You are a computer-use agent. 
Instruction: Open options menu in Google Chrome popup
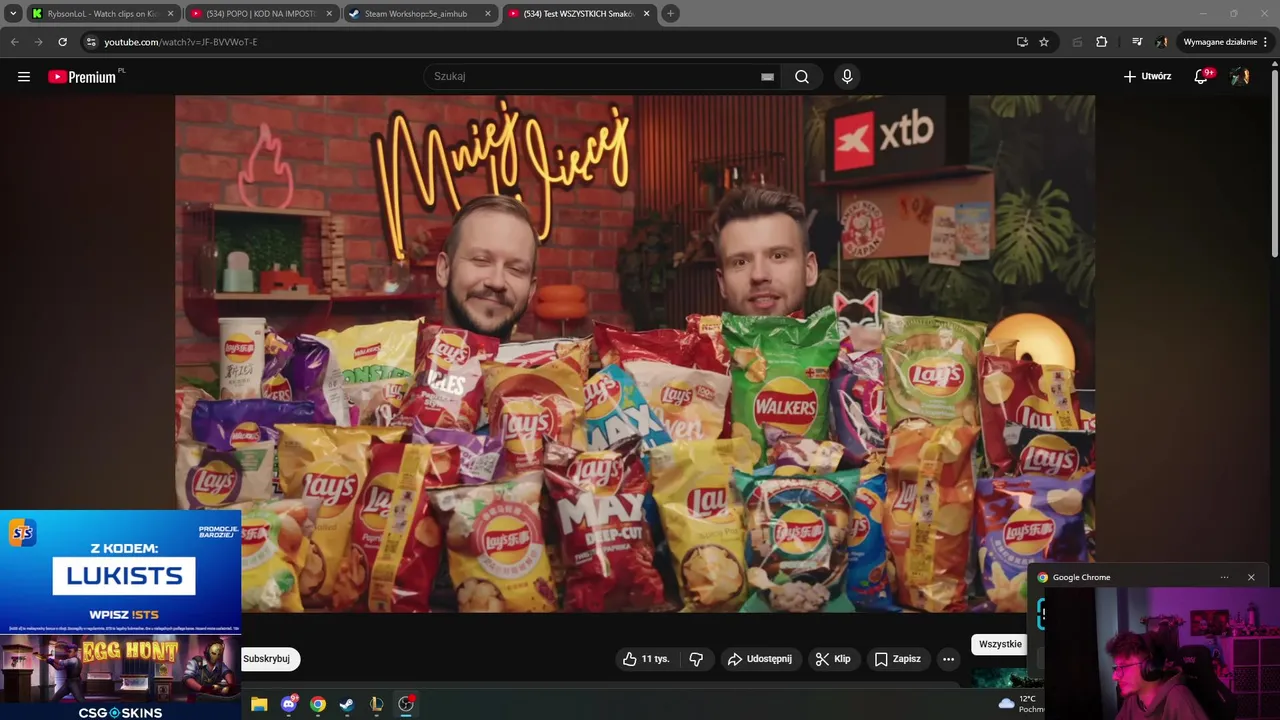(1224, 577)
